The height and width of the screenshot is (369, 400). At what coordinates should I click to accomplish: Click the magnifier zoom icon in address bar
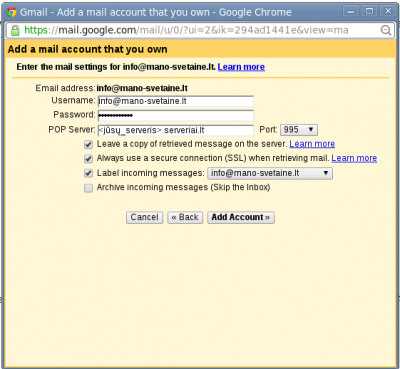pos(386,30)
